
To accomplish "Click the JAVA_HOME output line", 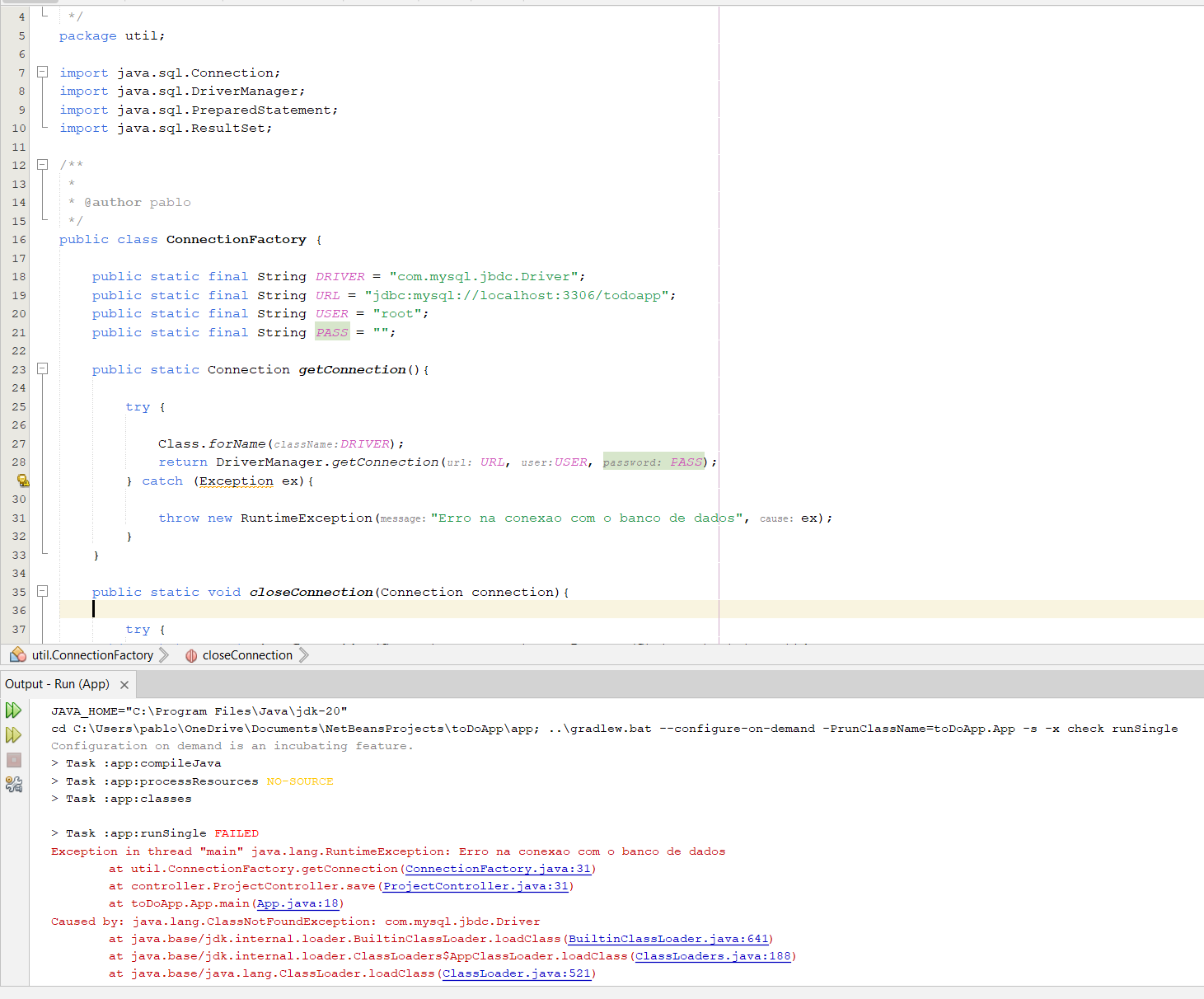I will click(199, 711).
